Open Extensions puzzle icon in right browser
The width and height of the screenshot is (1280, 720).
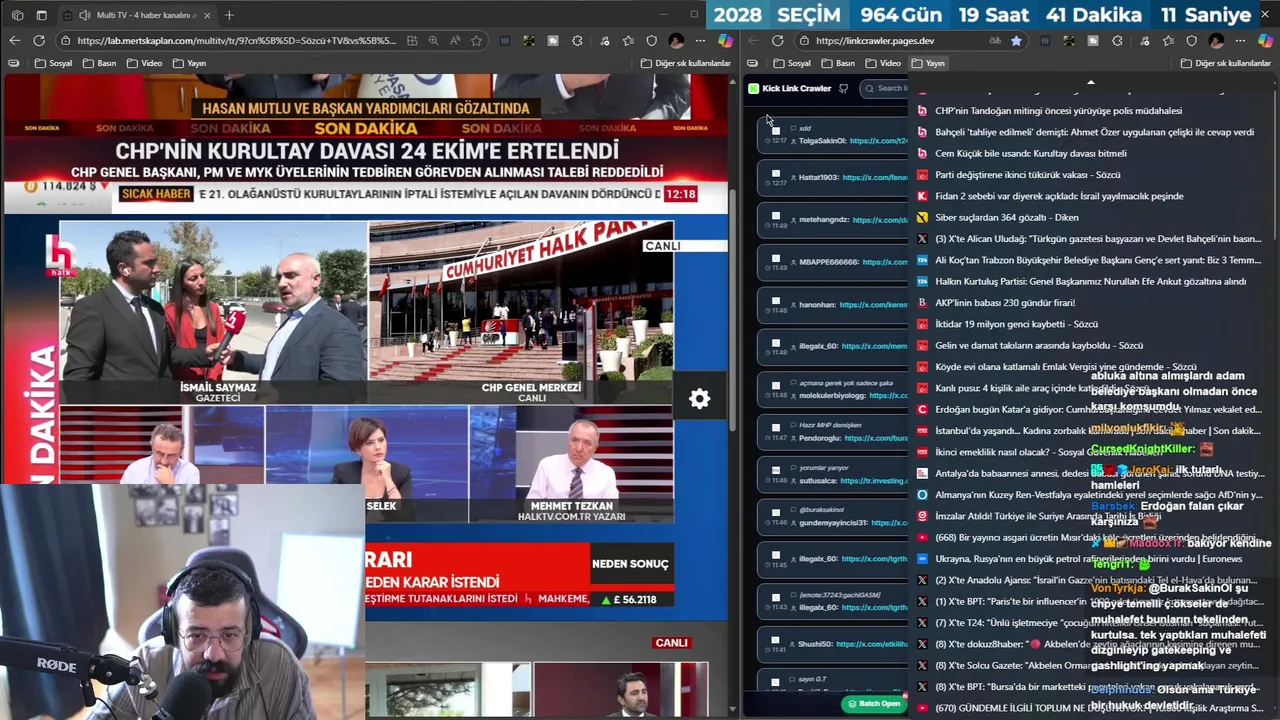coord(1117,41)
